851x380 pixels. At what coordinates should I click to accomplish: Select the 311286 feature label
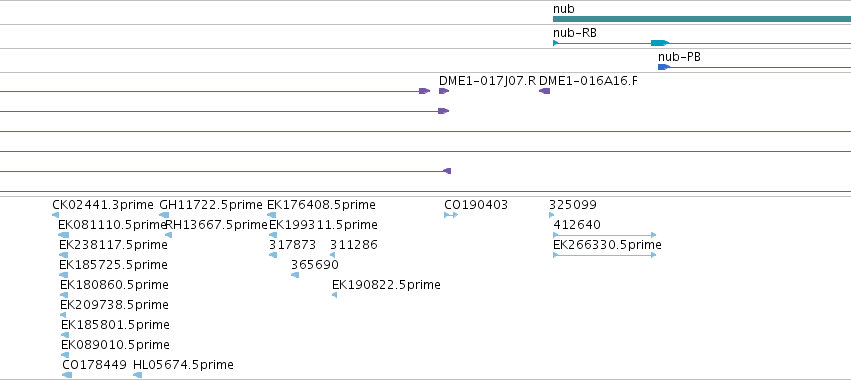(354, 245)
